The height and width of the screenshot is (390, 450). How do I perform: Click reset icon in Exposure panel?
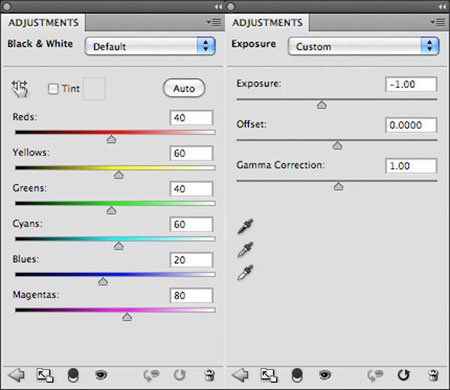click(x=403, y=375)
